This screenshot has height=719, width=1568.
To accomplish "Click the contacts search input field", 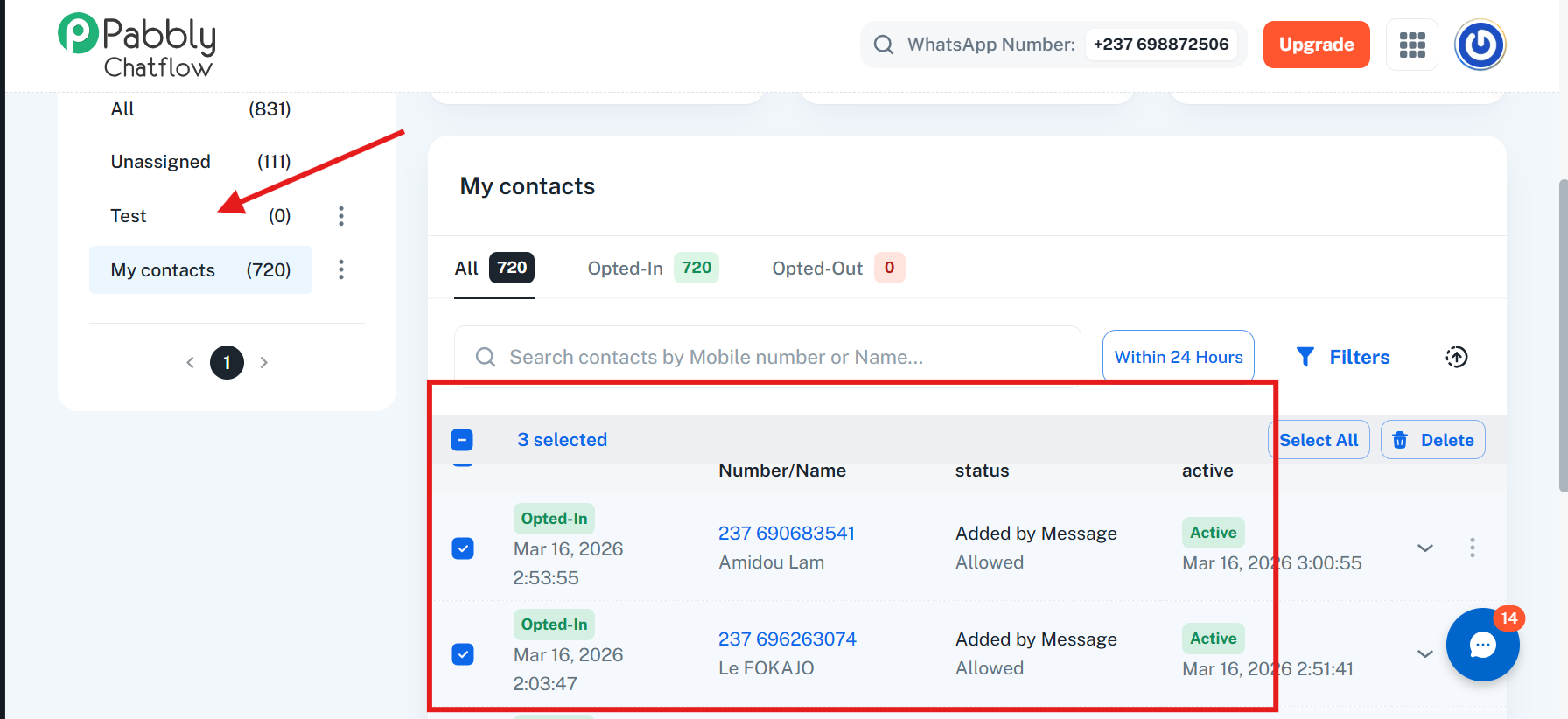I will 770,357.
